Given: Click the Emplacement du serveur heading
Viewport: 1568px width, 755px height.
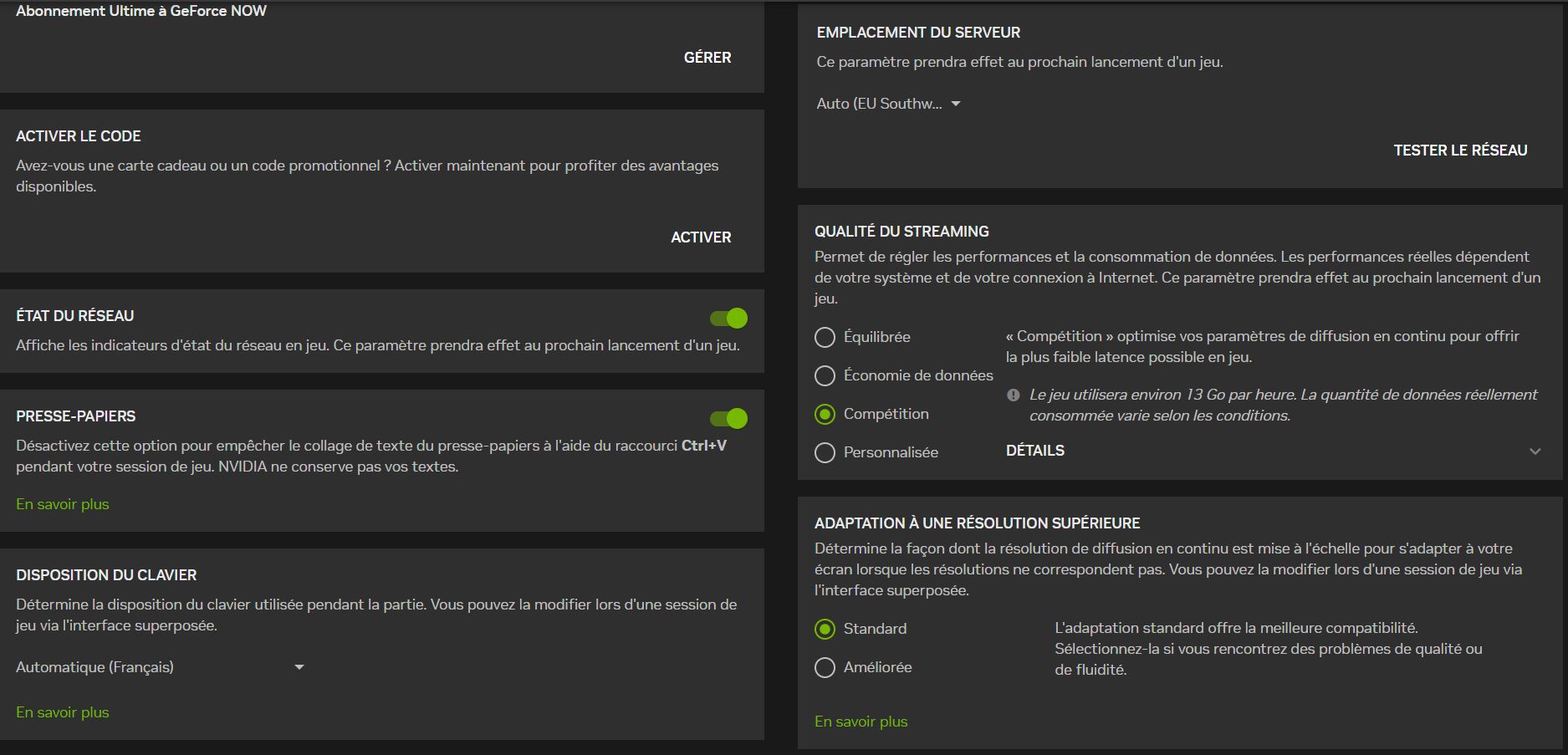Looking at the screenshot, I should (918, 33).
